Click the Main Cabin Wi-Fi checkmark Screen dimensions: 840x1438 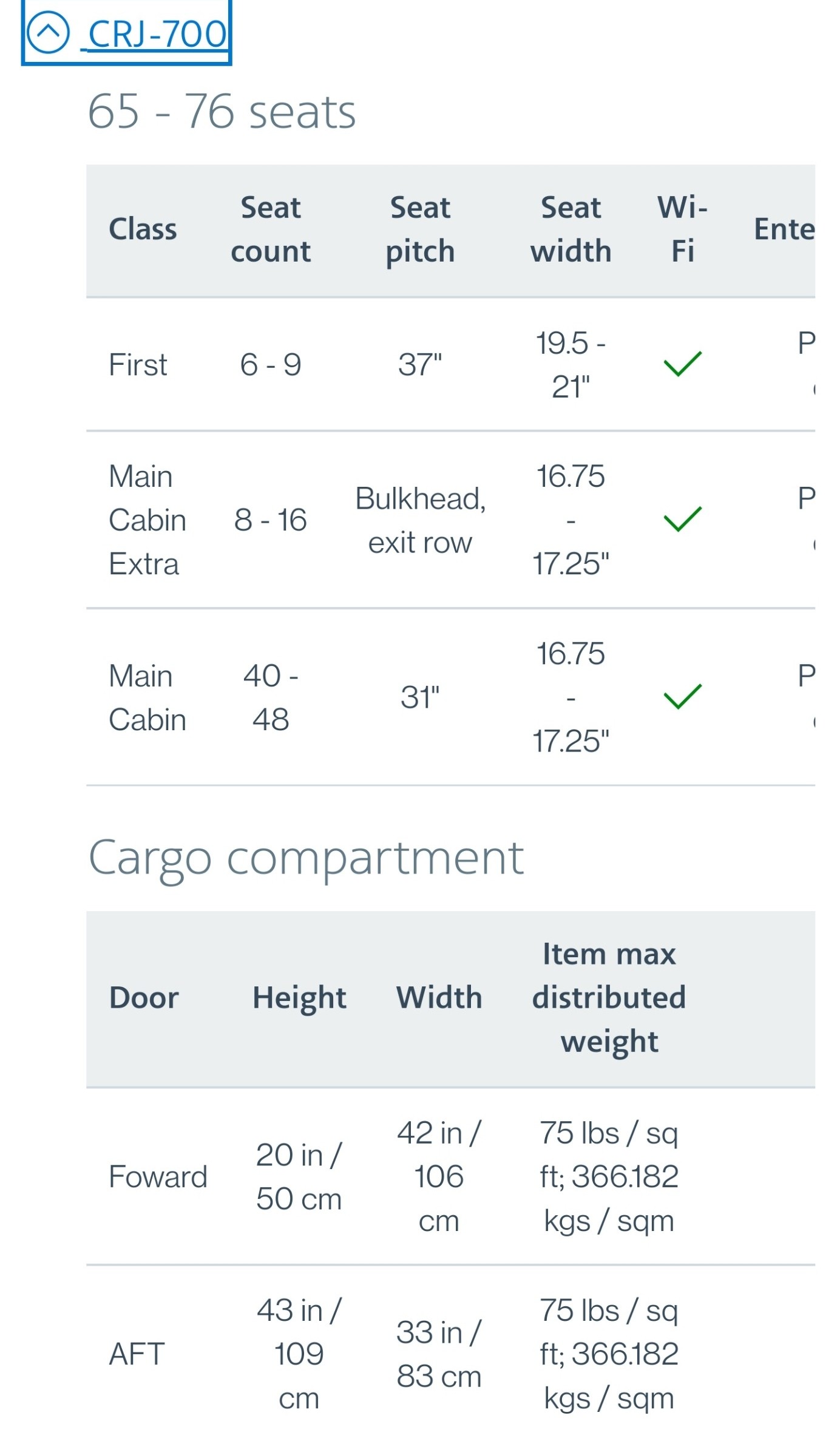pos(682,697)
